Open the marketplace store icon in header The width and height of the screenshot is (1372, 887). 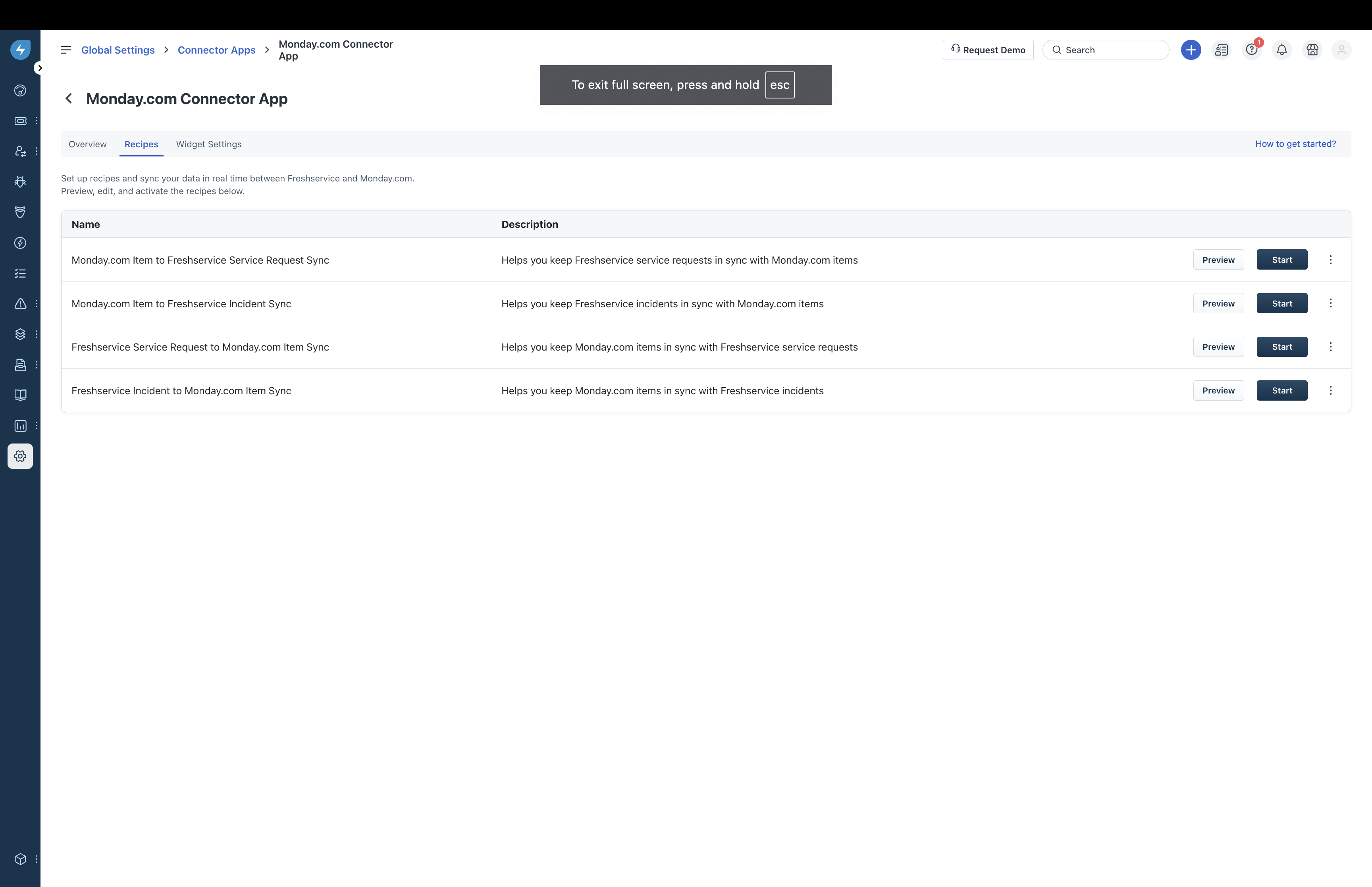pos(1312,50)
